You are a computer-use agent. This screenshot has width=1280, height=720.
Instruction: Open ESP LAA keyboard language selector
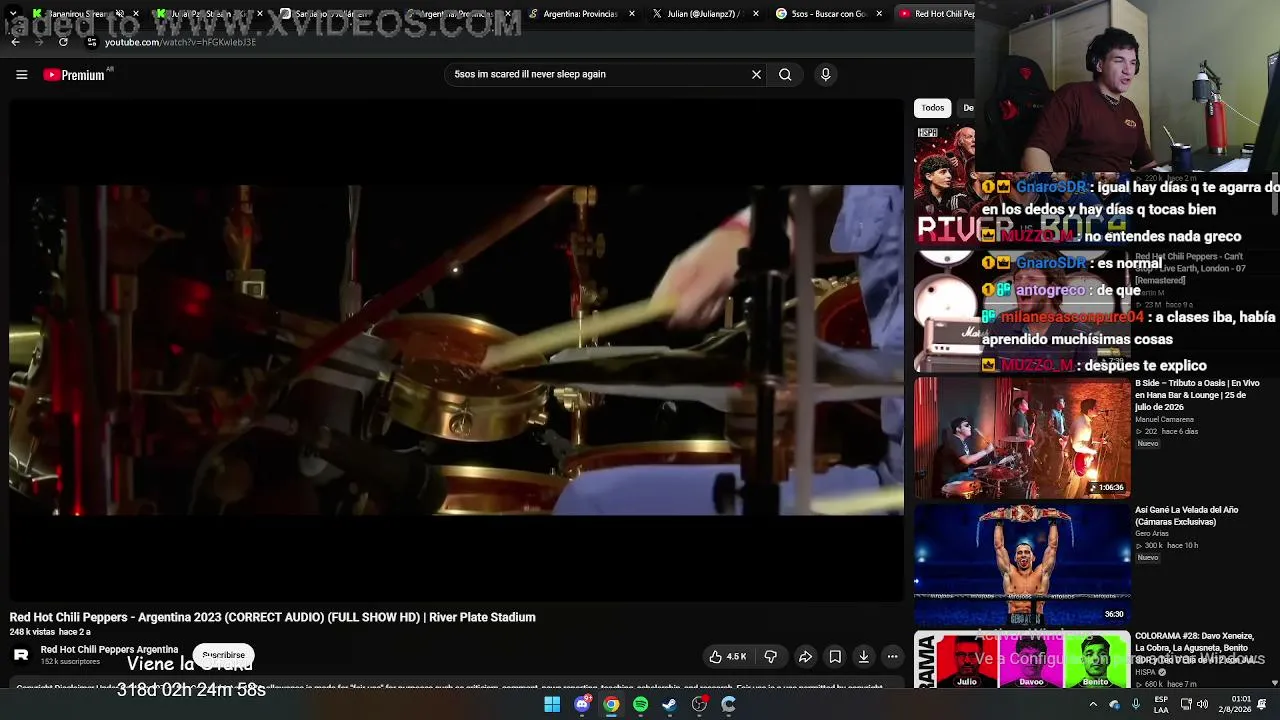[1161, 704]
